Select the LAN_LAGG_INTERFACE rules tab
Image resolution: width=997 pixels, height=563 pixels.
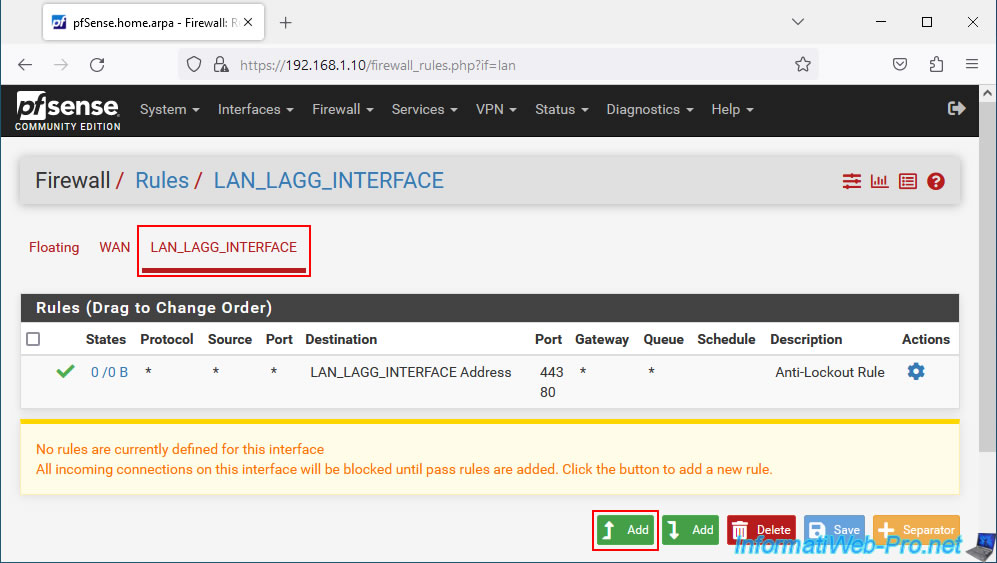pos(224,247)
